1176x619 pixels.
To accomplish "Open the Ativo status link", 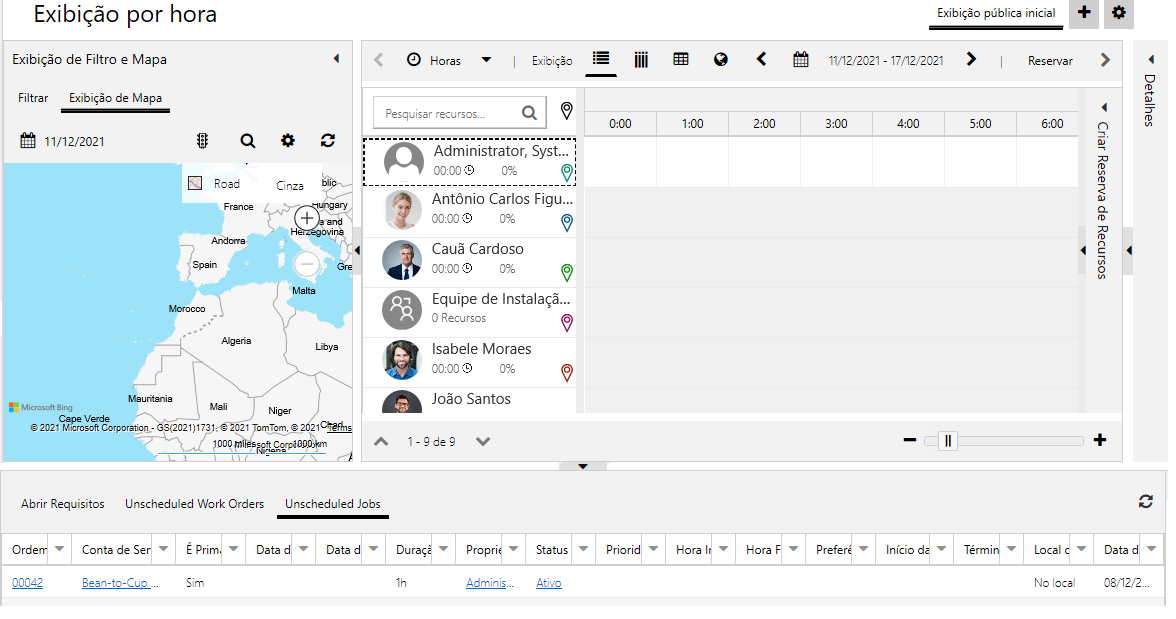I will 548,583.
